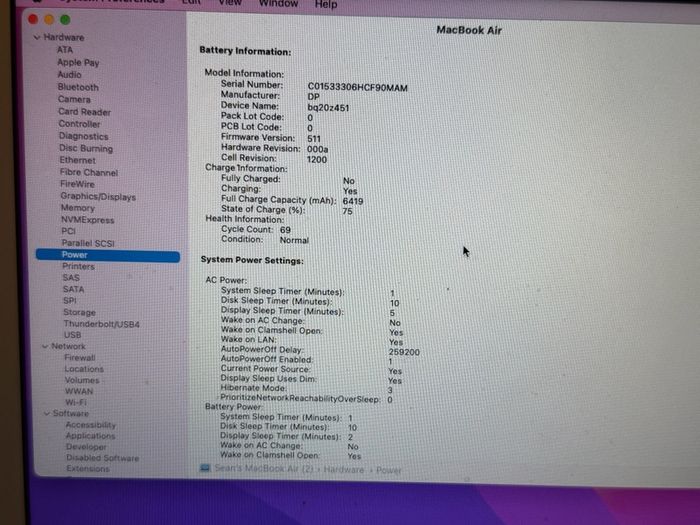Open the Help menu
The width and height of the screenshot is (700, 525).
coord(326,4)
